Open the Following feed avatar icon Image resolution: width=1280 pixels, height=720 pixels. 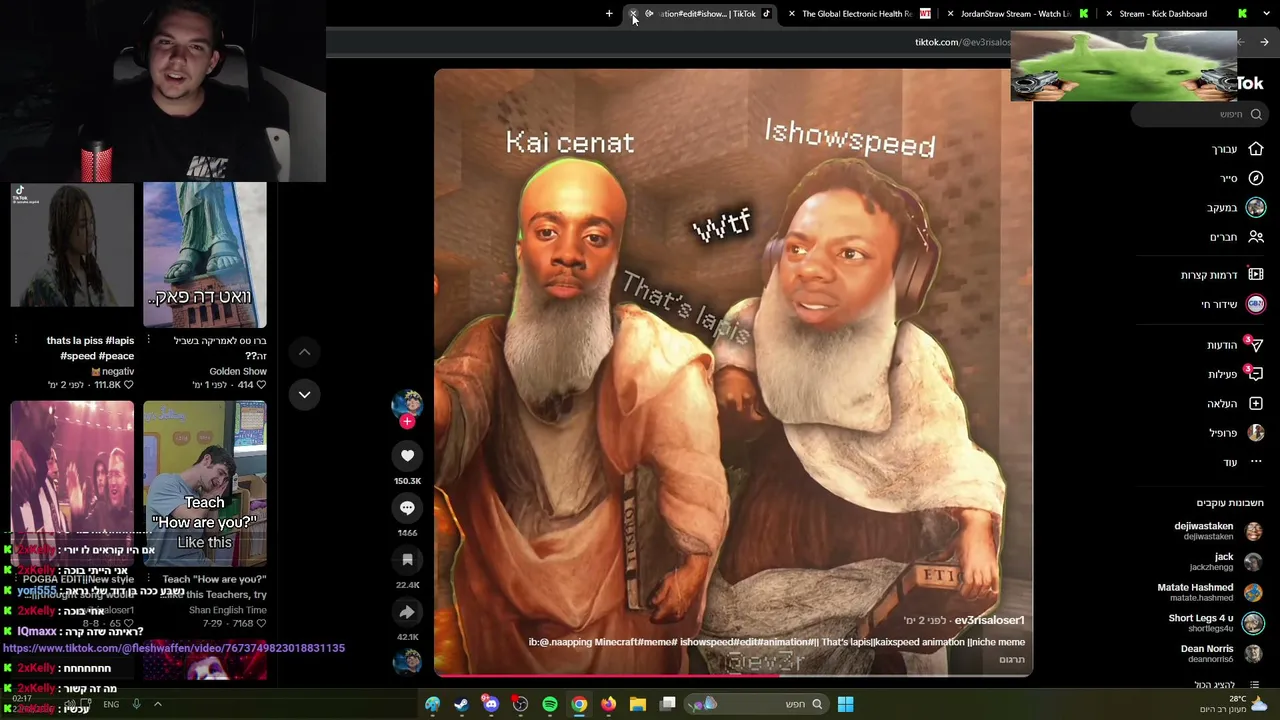tap(1256, 207)
